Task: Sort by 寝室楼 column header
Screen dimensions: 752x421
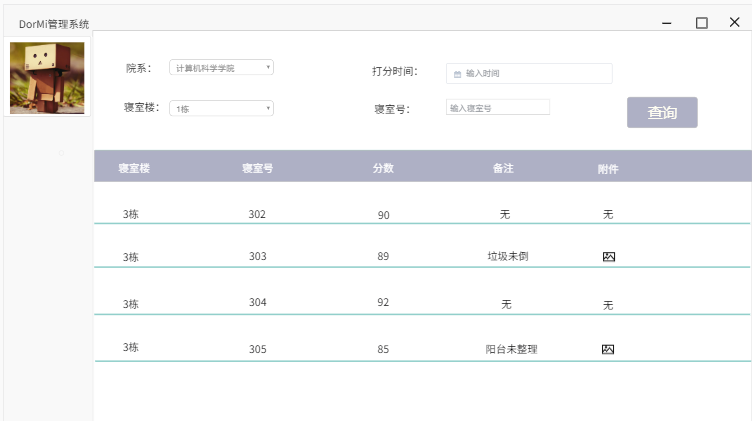Action: pos(133,169)
